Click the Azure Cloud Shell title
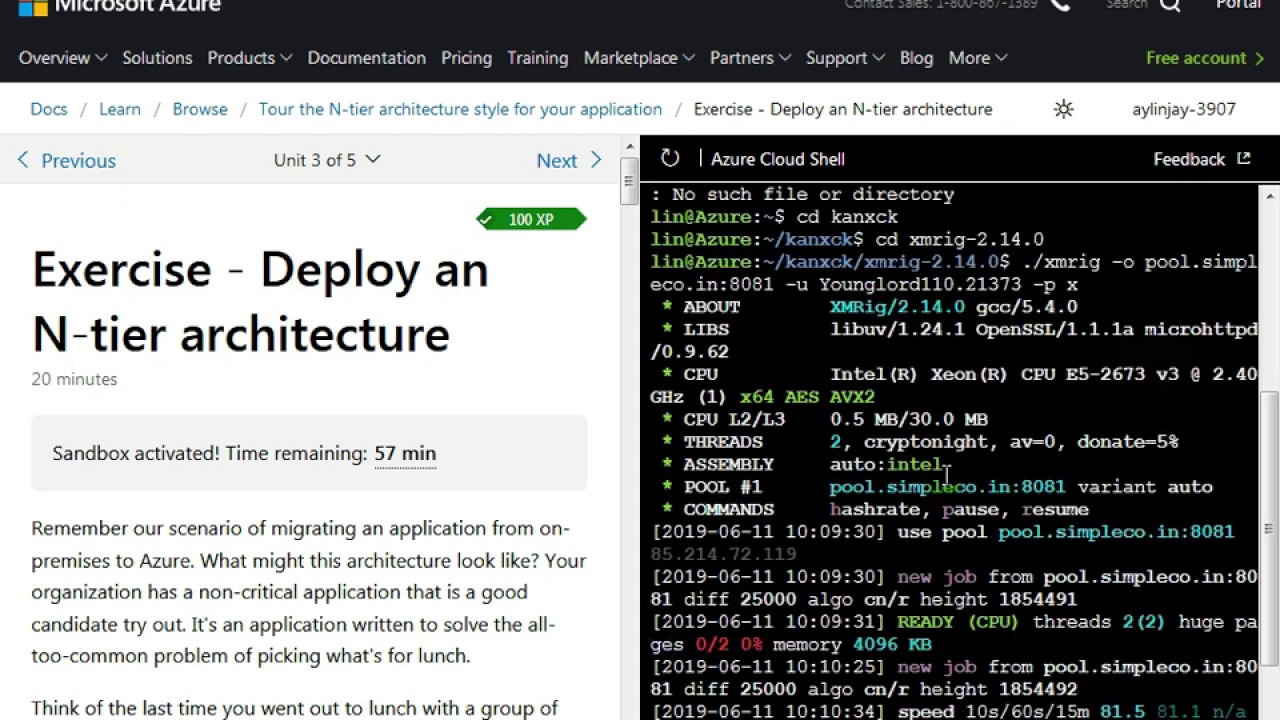This screenshot has height=720, width=1280. click(x=778, y=159)
